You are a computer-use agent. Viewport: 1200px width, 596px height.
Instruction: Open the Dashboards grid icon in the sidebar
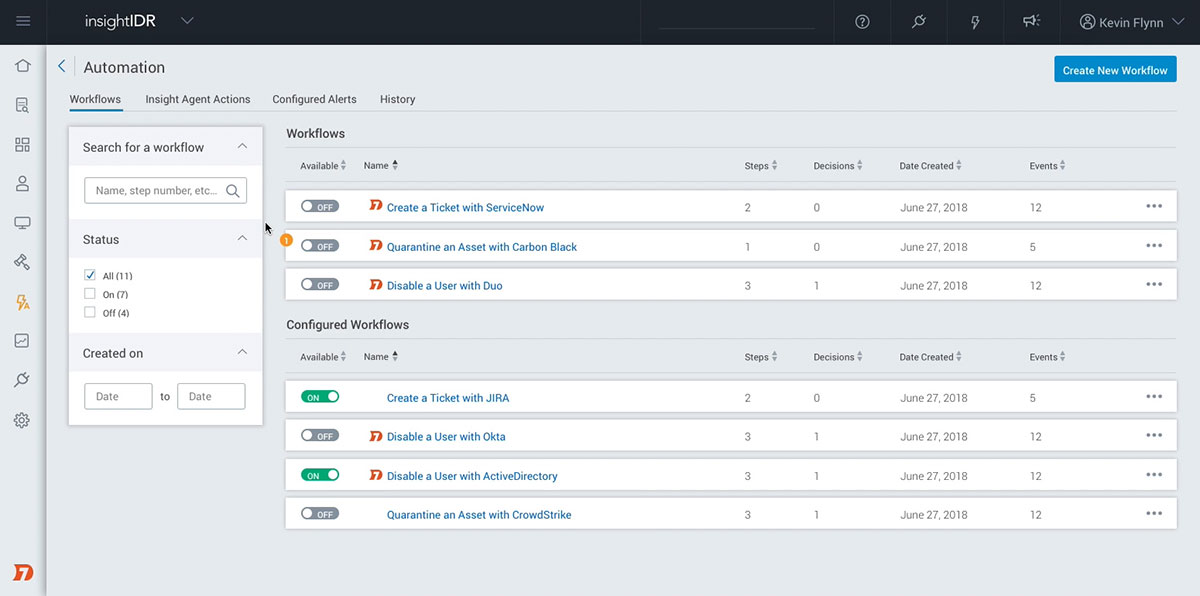click(22, 145)
